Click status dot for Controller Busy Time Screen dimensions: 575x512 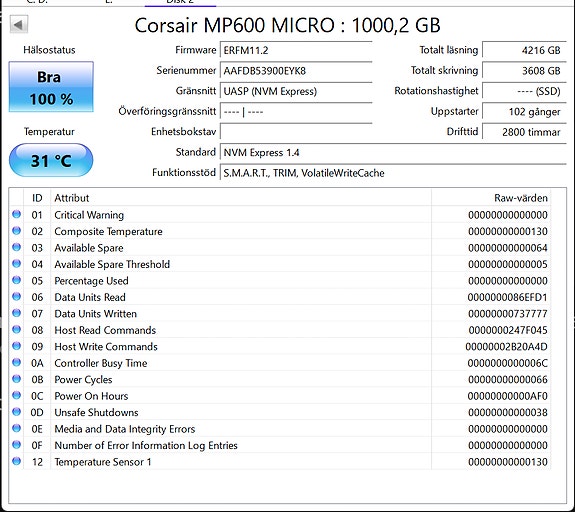point(17,362)
